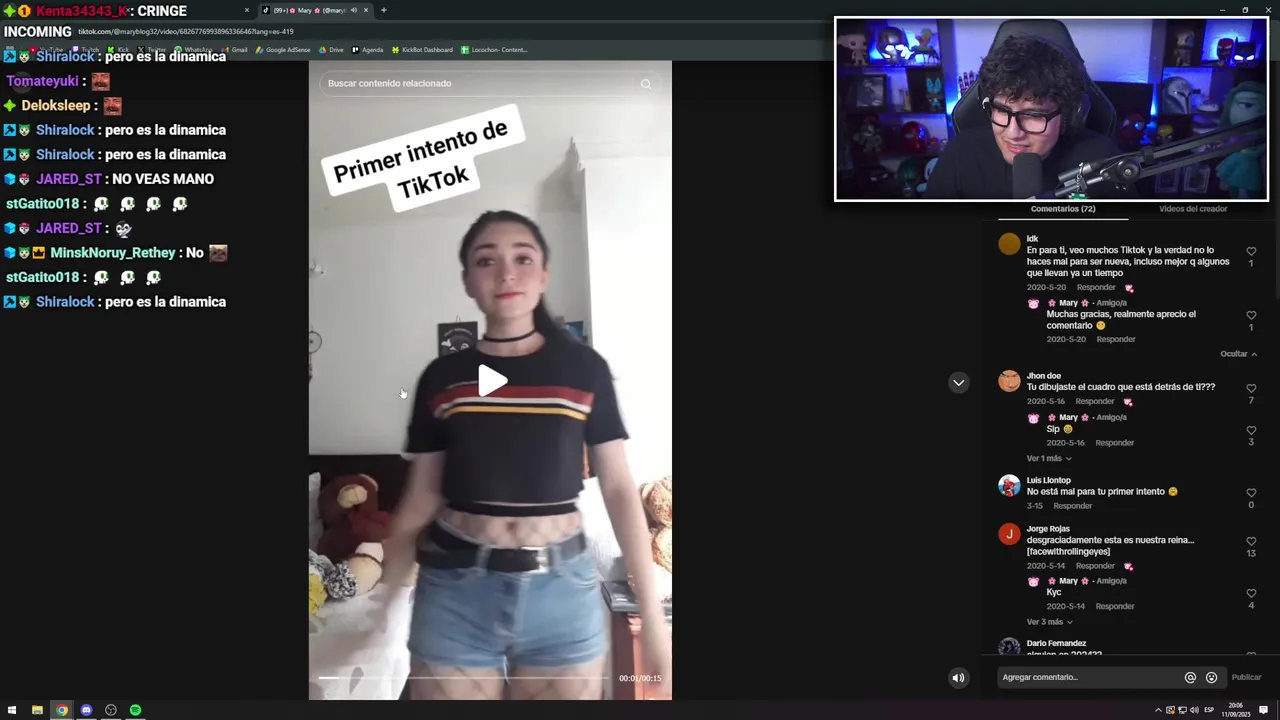The height and width of the screenshot is (720, 1280).
Task: Click Jhon doe username
Action: pyautogui.click(x=1043, y=376)
